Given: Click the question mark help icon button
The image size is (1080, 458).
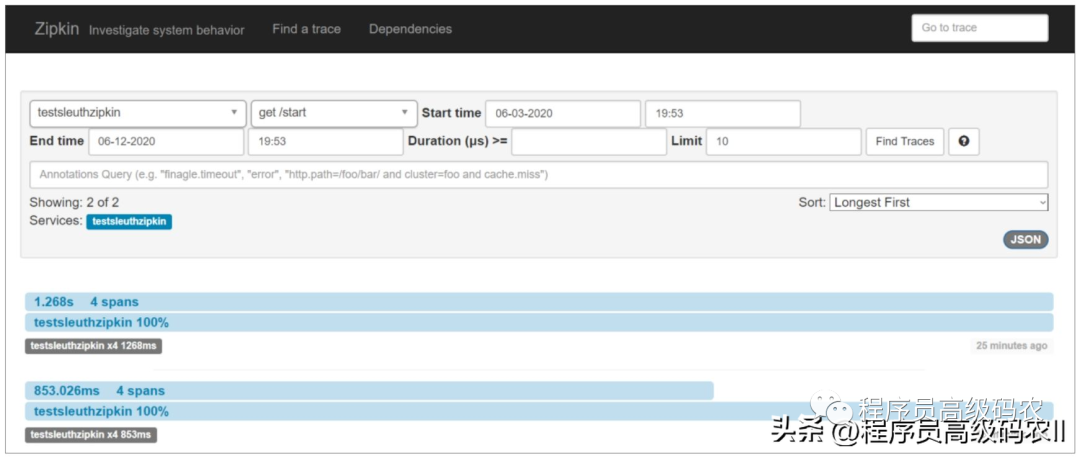Looking at the screenshot, I should (x=964, y=141).
